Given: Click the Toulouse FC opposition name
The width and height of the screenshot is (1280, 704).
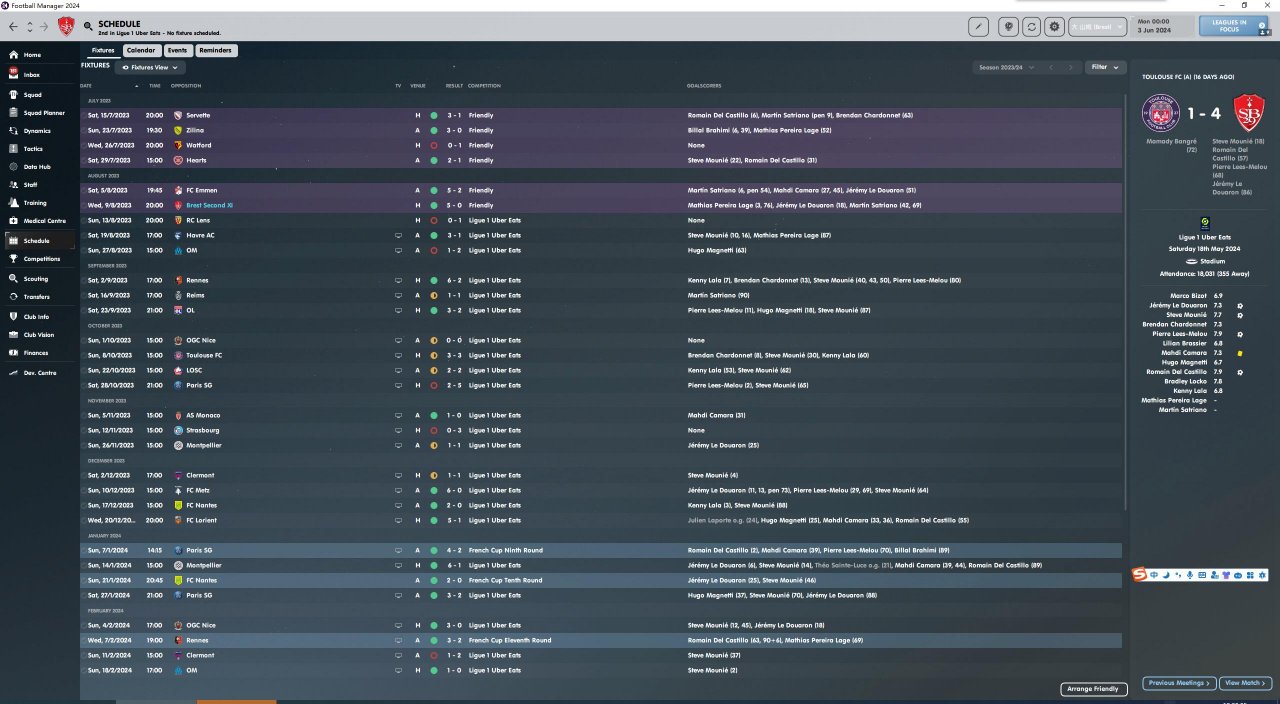Looking at the screenshot, I should (204, 355).
